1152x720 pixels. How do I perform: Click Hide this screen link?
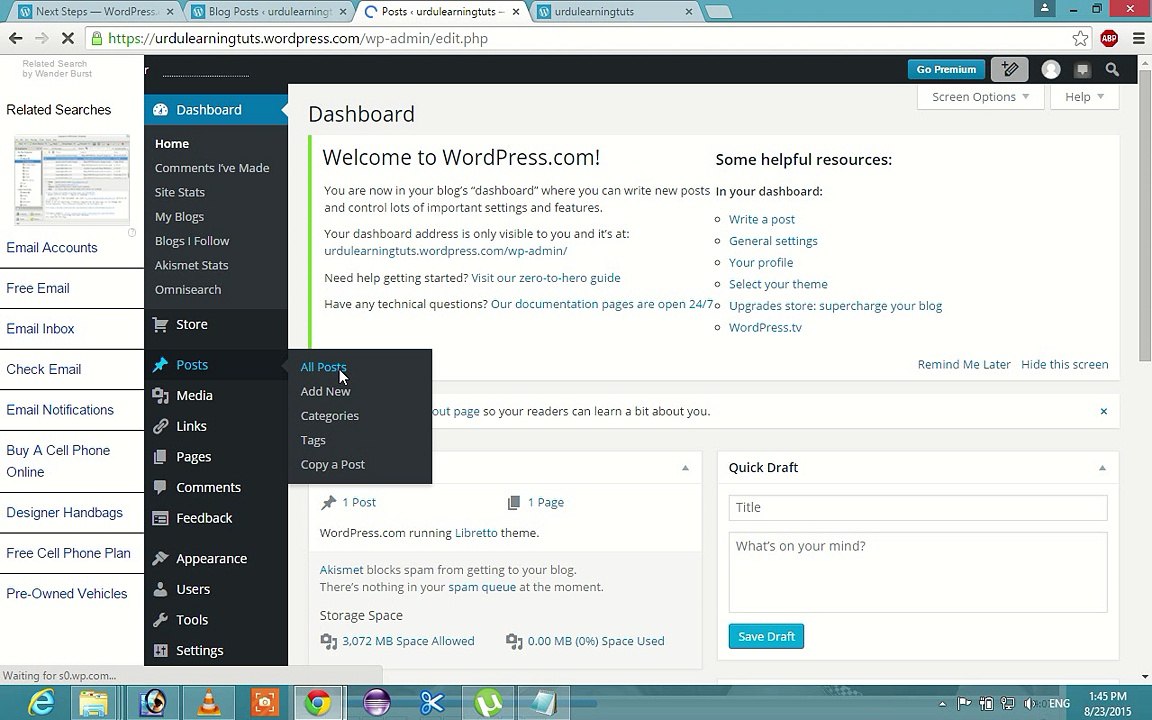click(x=1065, y=364)
